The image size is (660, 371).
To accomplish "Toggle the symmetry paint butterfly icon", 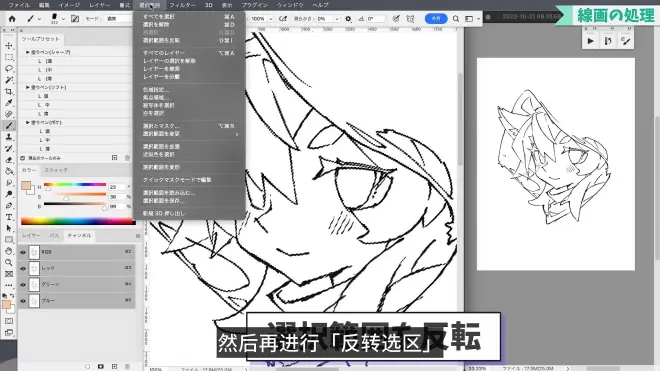I will (x=410, y=19).
